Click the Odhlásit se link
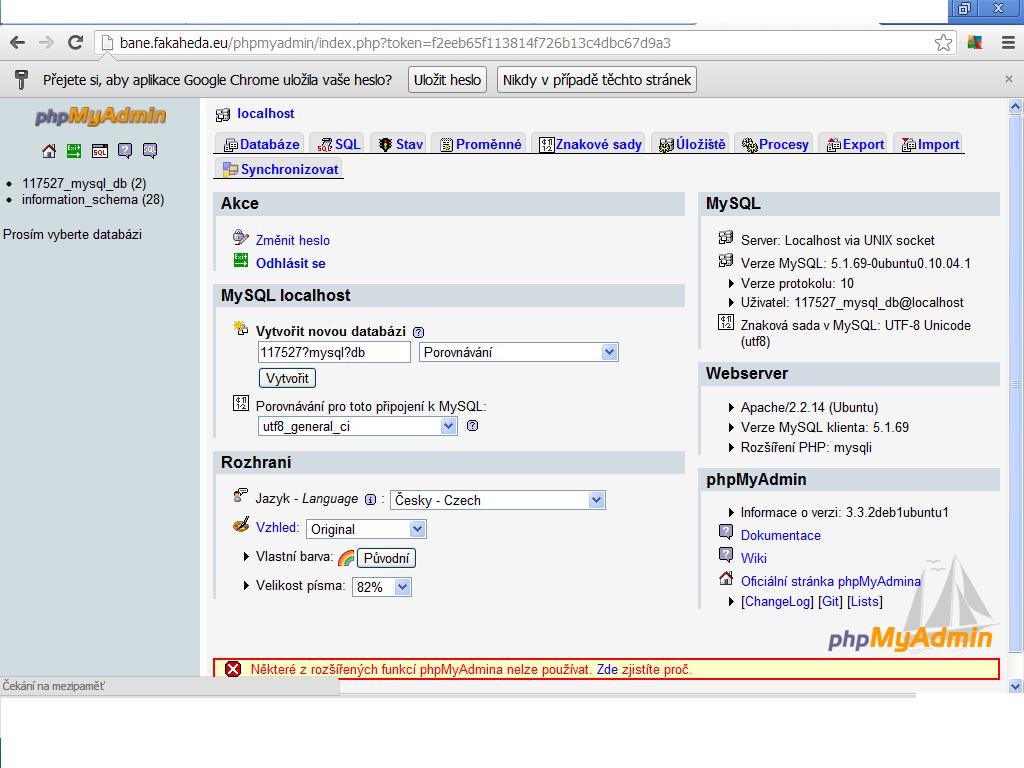This screenshot has width=1024, height=768. 291,263
